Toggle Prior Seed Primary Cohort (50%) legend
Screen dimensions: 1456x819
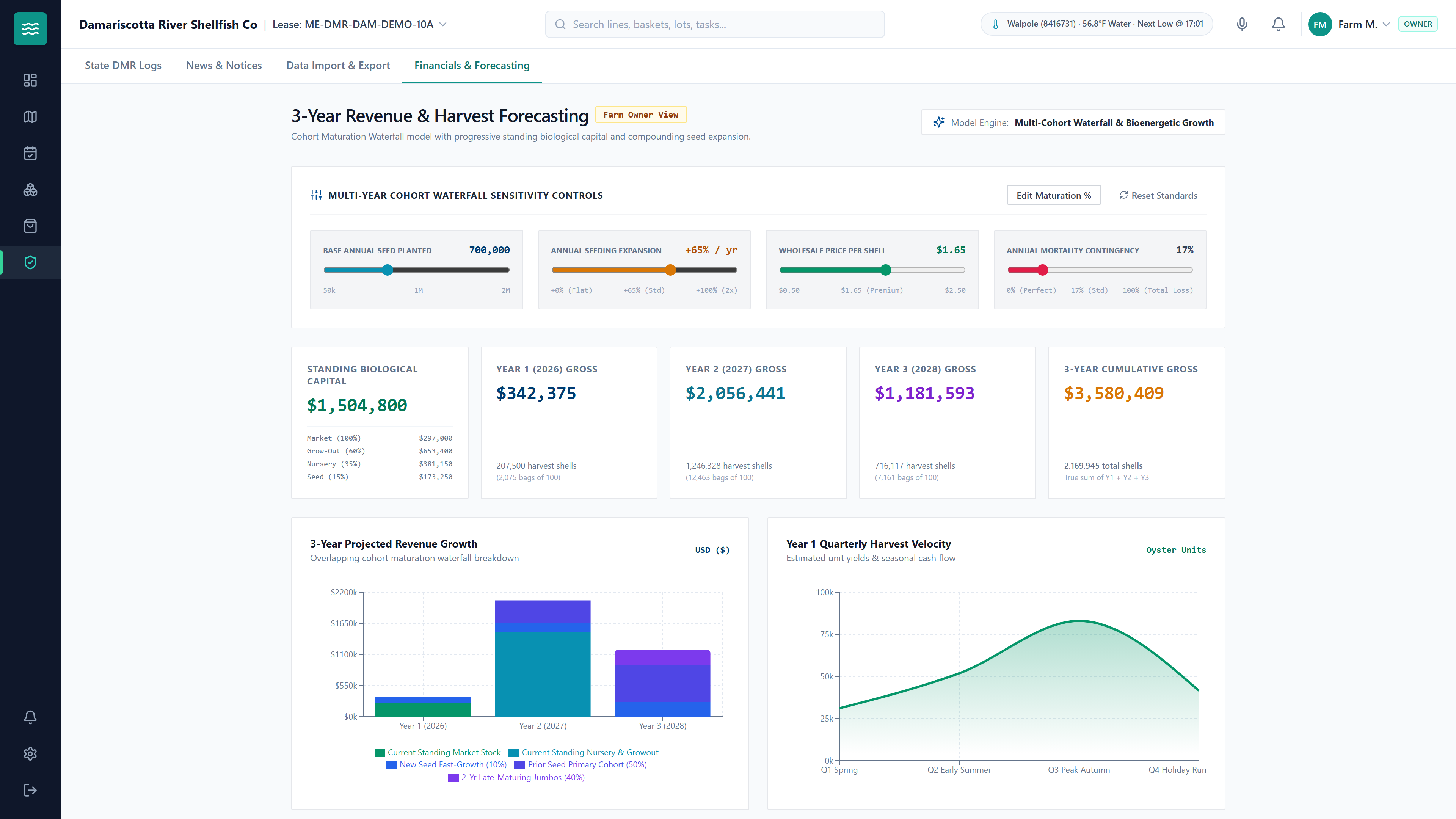tap(581, 765)
